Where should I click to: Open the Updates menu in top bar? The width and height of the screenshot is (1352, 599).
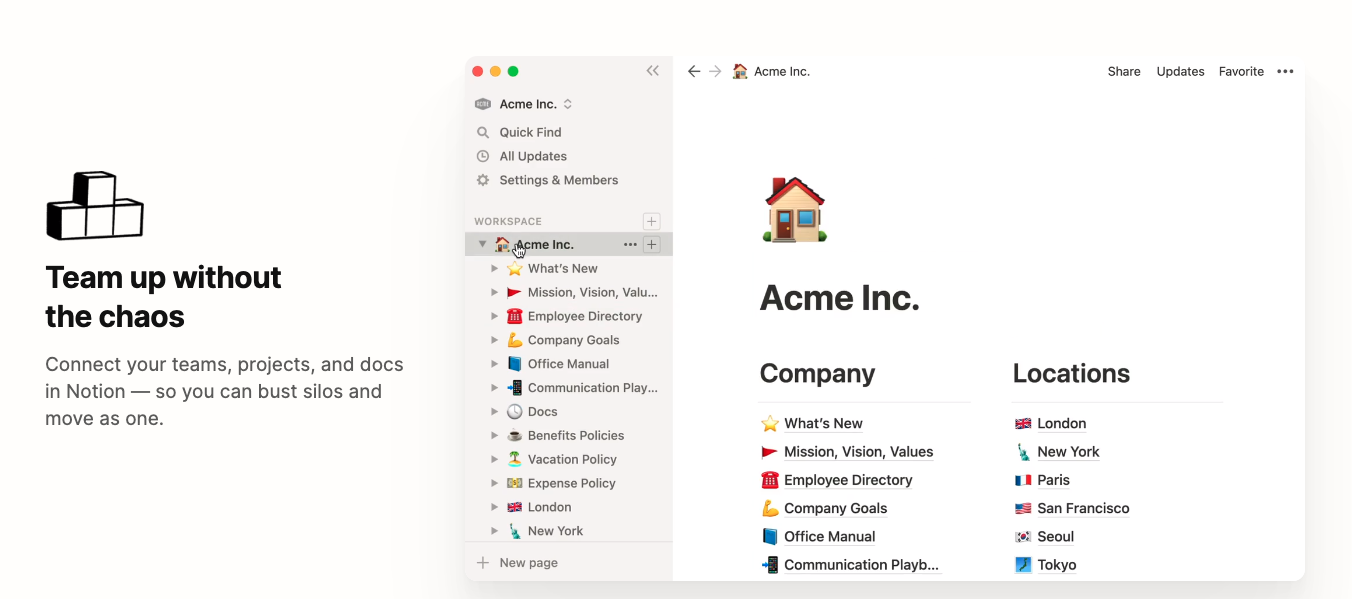pyautogui.click(x=1180, y=71)
